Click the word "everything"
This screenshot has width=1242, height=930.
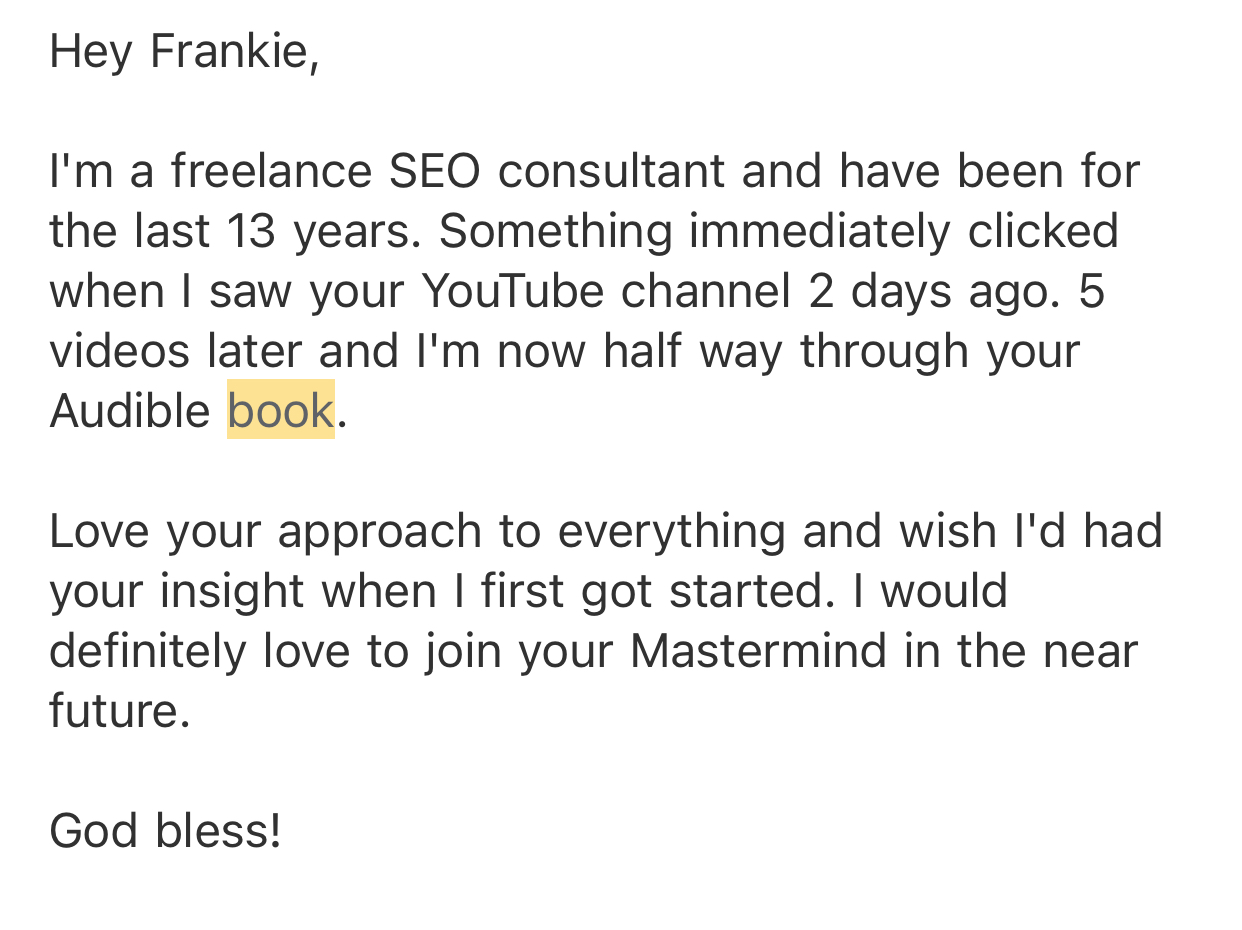pyautogui.click(x=671, y=531)
